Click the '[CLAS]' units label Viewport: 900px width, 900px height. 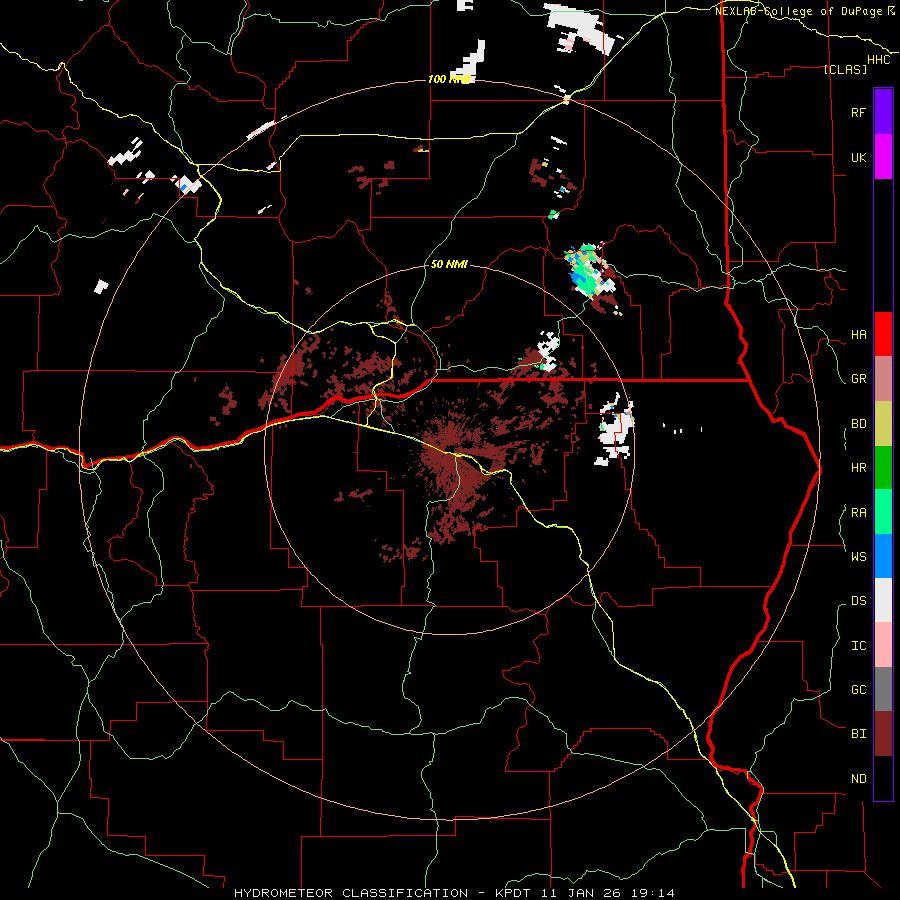(x=845, y=69)
